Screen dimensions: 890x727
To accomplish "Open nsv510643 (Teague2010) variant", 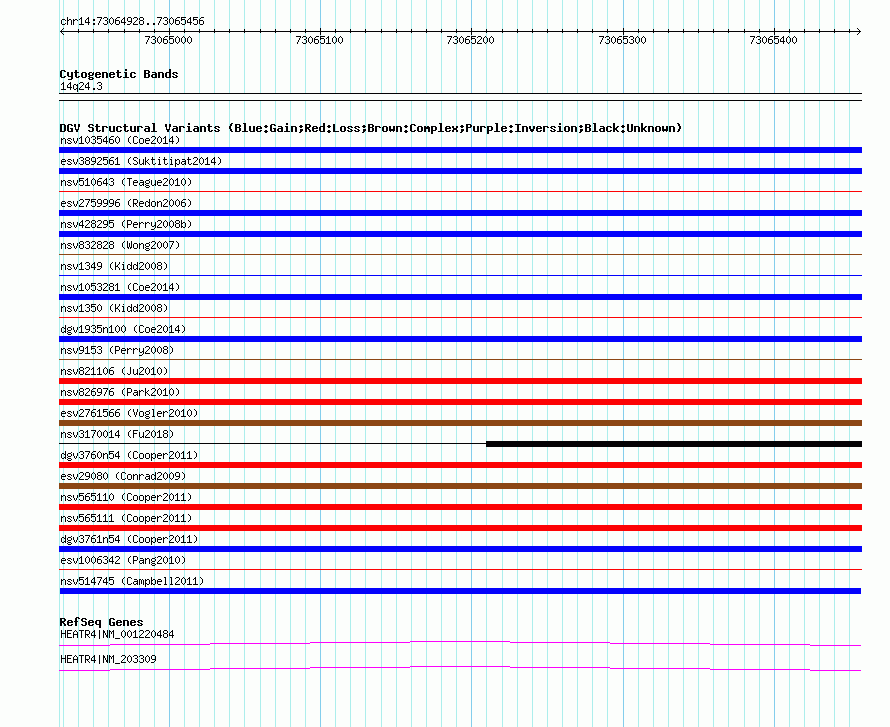I will point(126,182).
